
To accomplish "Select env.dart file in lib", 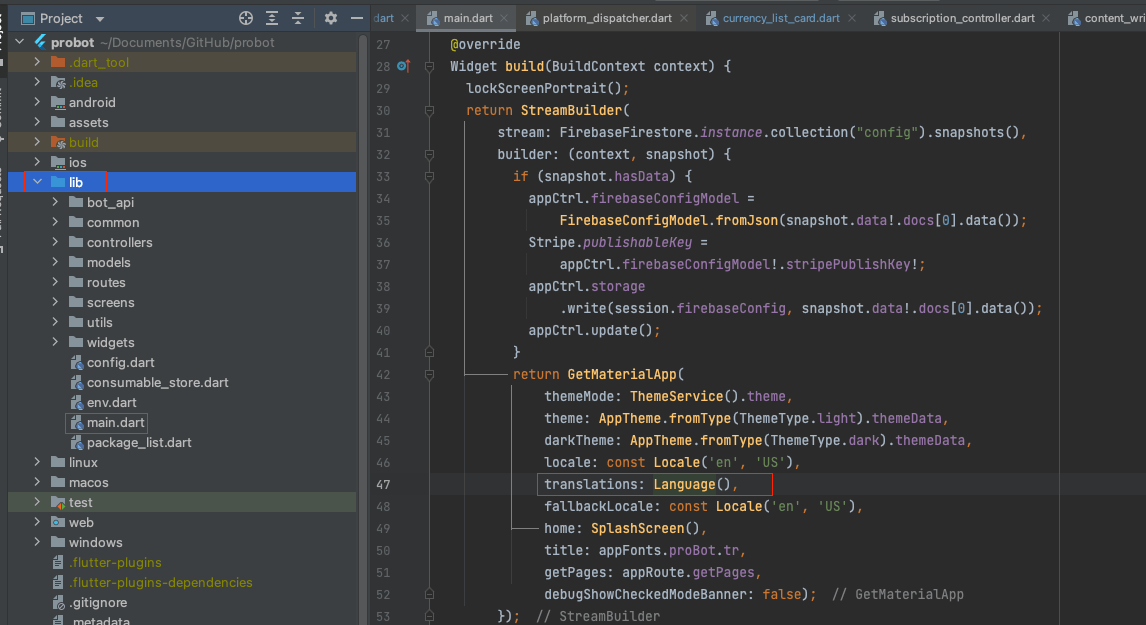I will pyautogui.click(x=111, y=402).
